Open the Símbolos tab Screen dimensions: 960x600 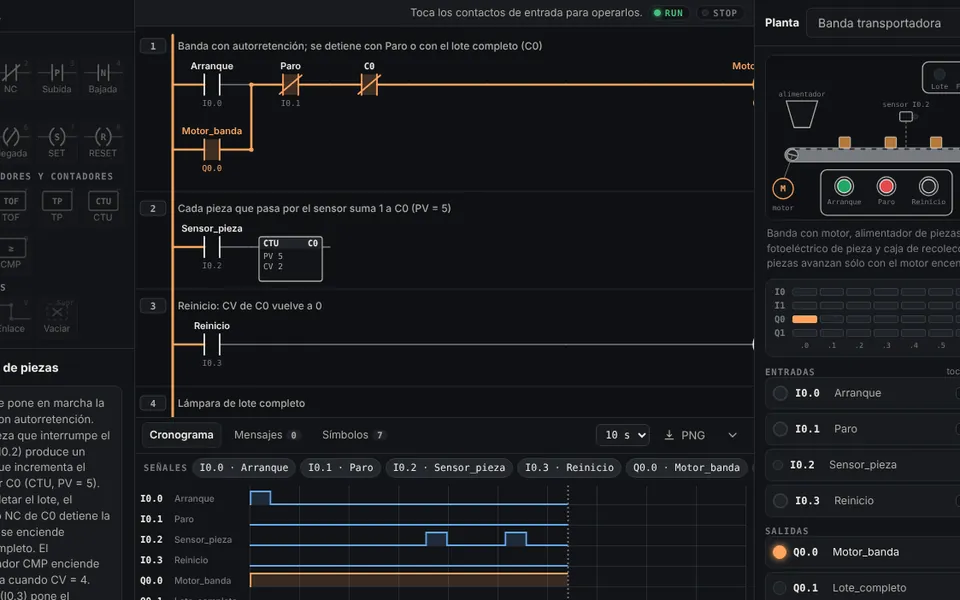[353, 435]
